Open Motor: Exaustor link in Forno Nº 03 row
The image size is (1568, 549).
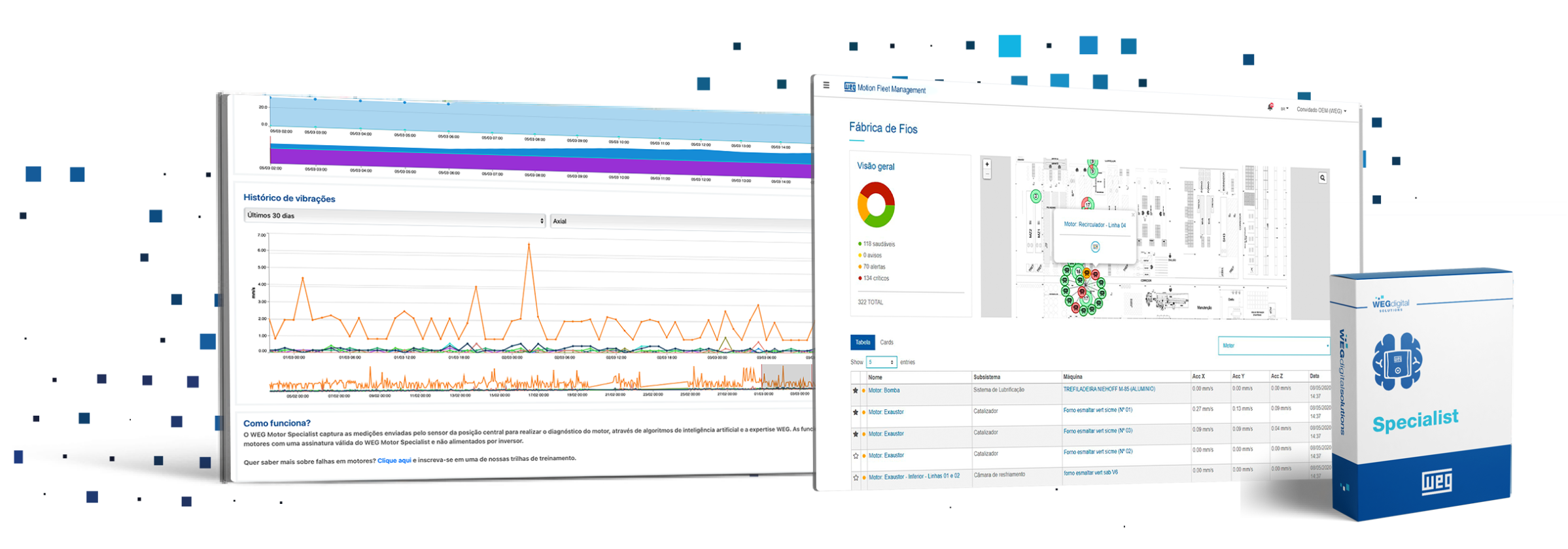[x=886, y=433]
